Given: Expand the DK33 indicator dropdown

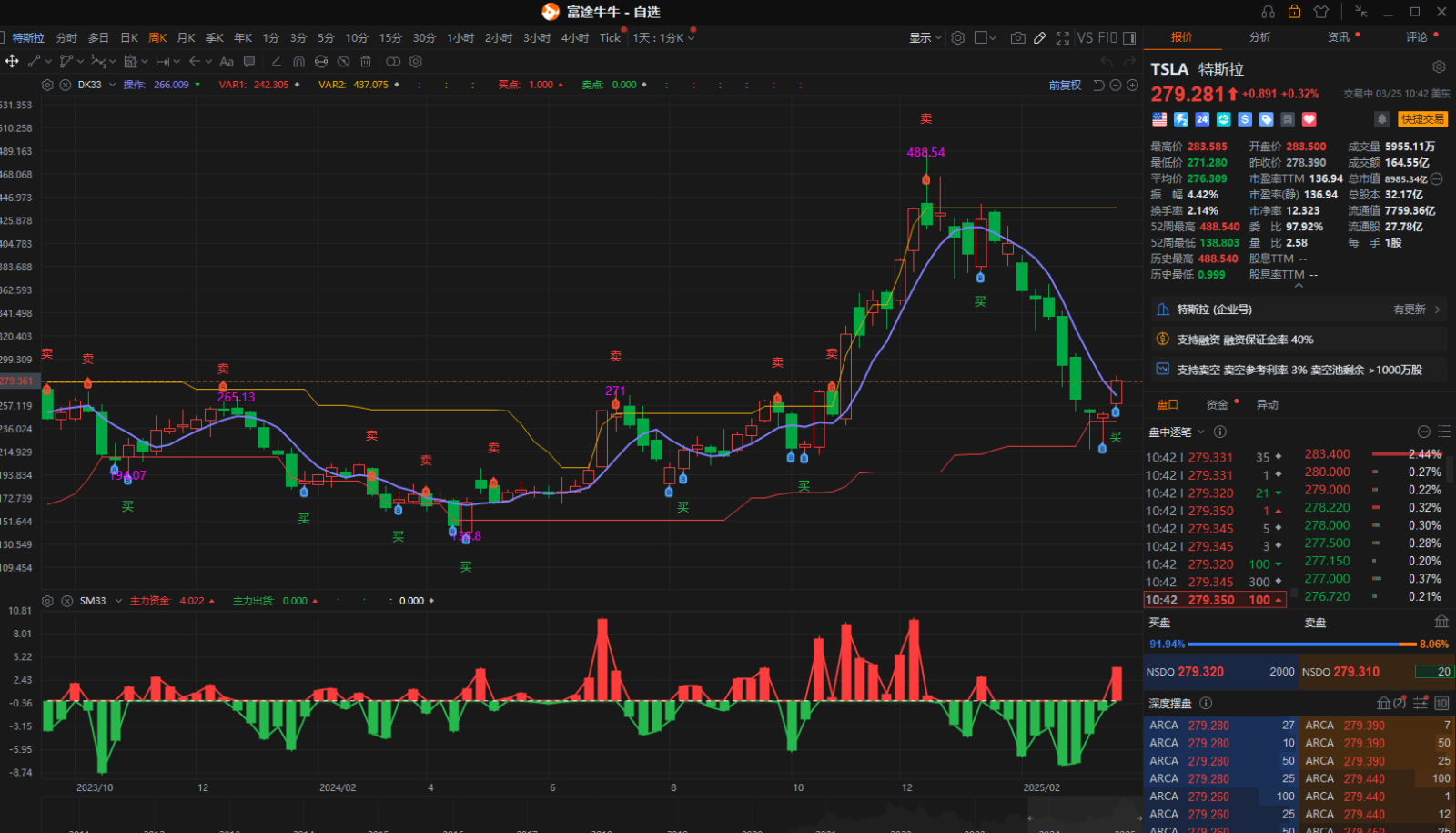Looking at the screenshot, I should click(x=113, y=85).
